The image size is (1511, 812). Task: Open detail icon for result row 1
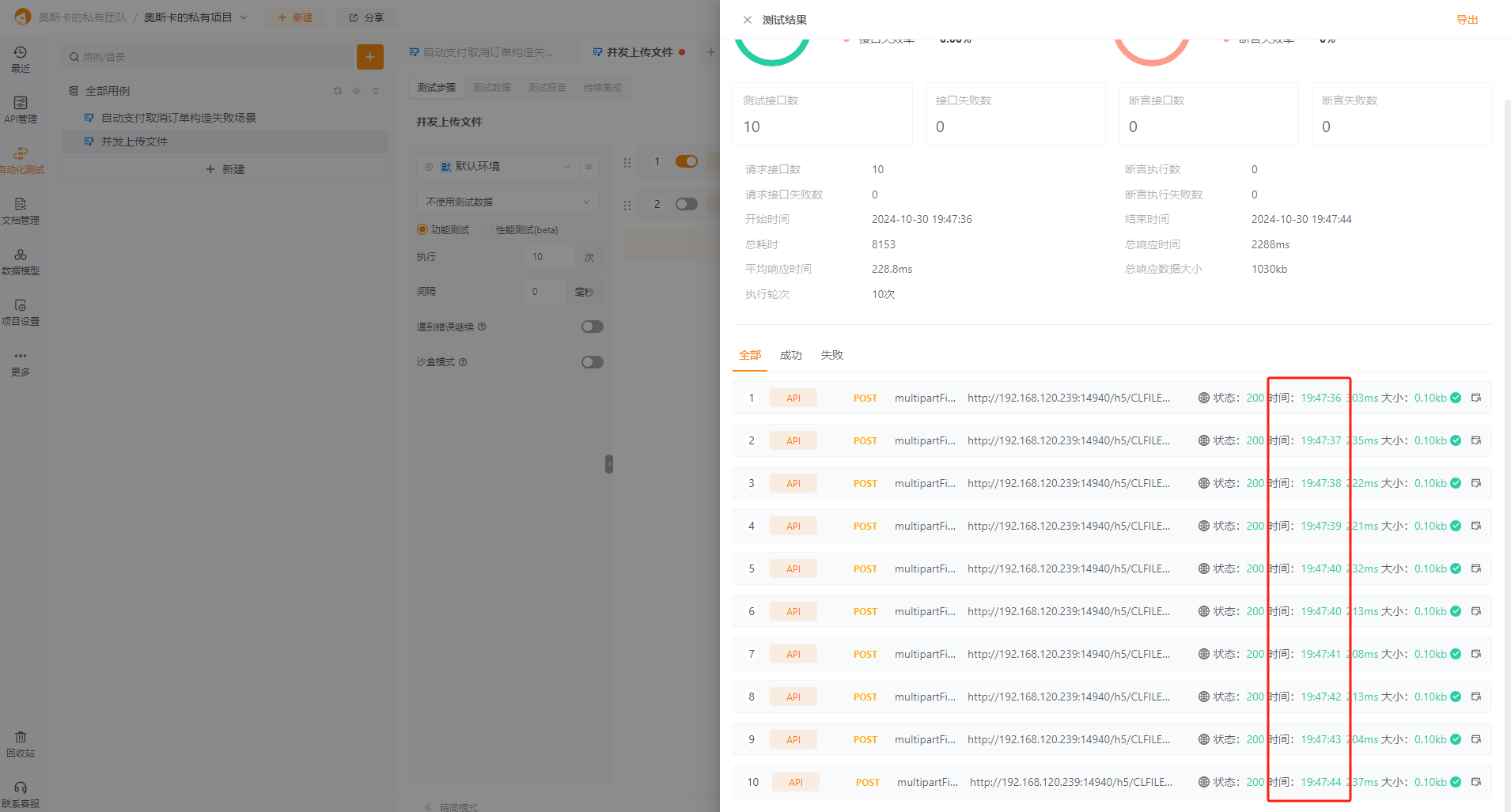point(1476,398)
